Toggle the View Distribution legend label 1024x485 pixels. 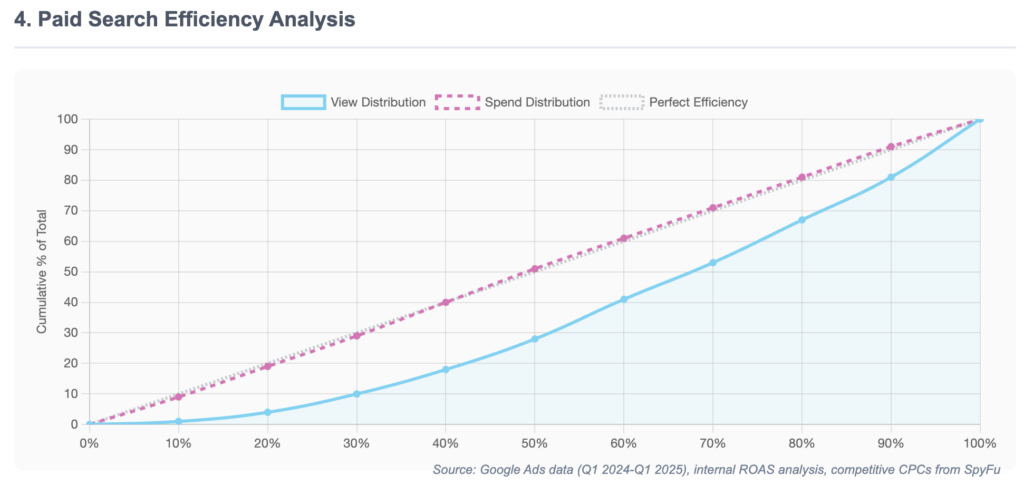379,102
